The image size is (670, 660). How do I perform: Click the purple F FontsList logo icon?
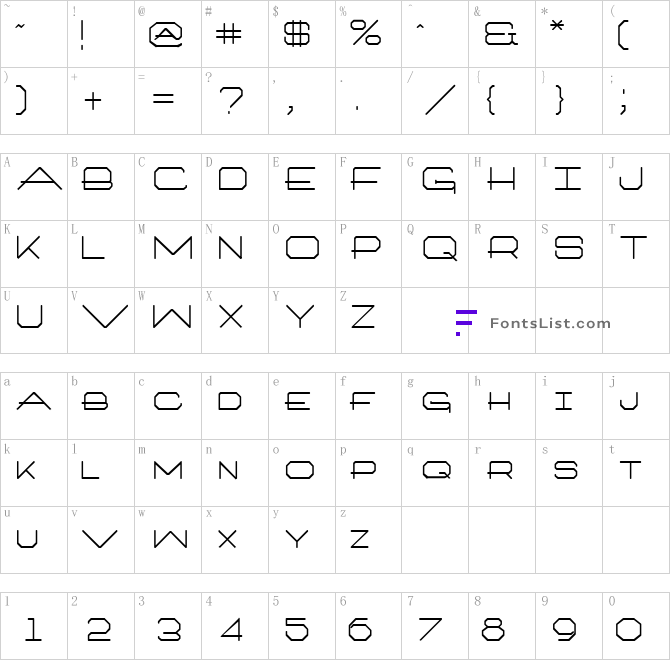[466, 323]
